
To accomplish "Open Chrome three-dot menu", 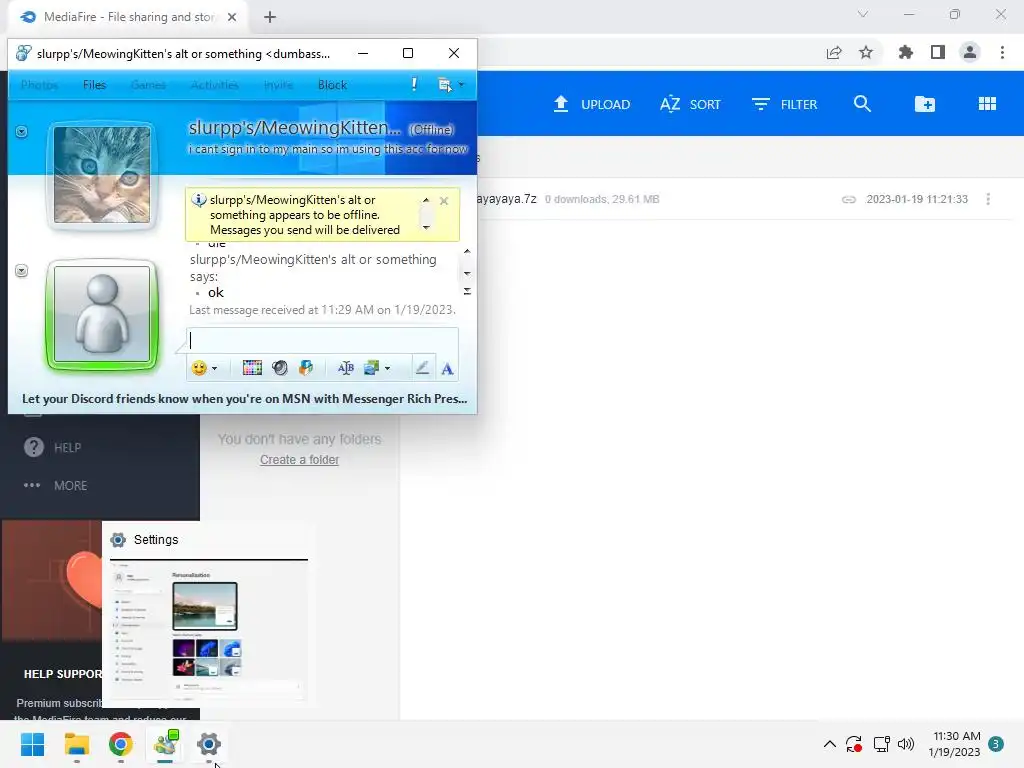I will [x=1002, y=52].
